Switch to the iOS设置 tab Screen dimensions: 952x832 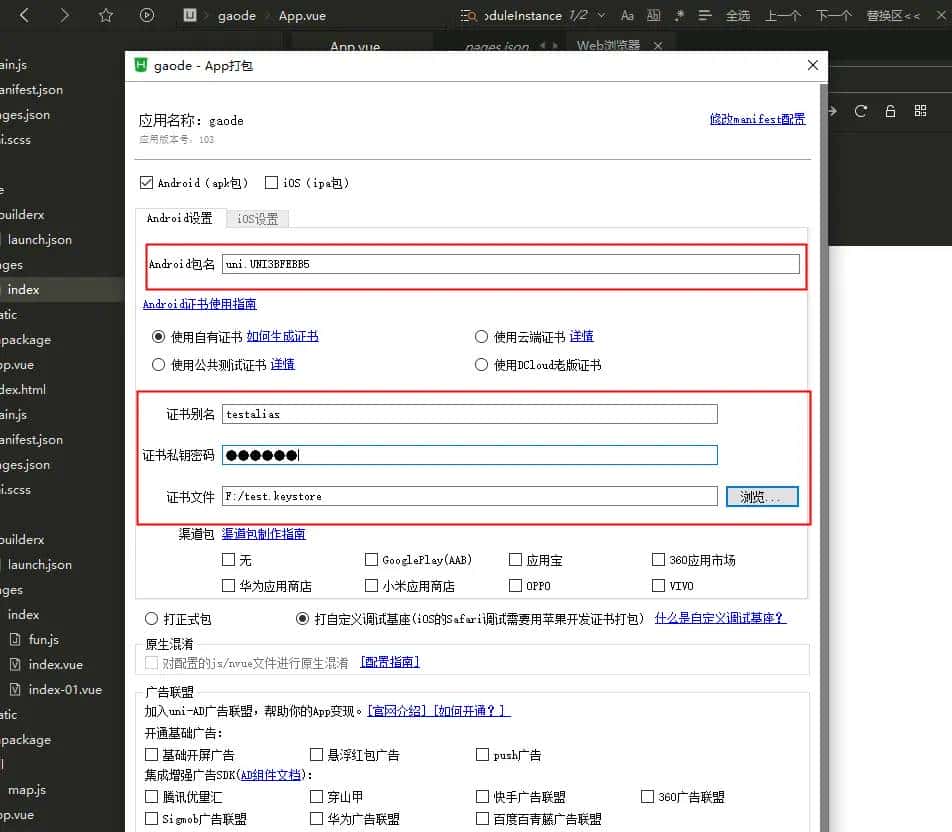tap(257, 218)
